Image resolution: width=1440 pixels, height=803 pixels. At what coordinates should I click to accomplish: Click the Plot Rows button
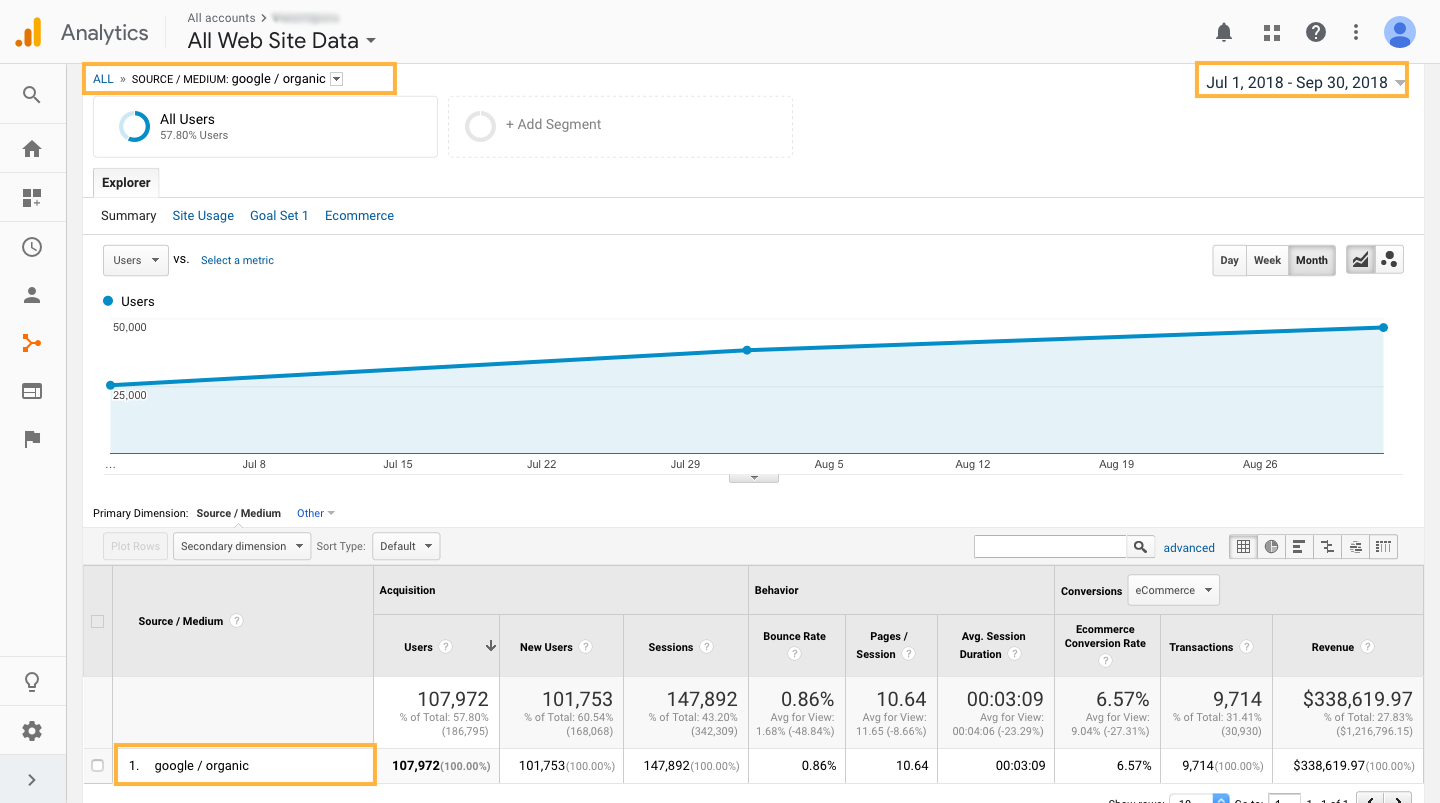[x=135, y=546]
